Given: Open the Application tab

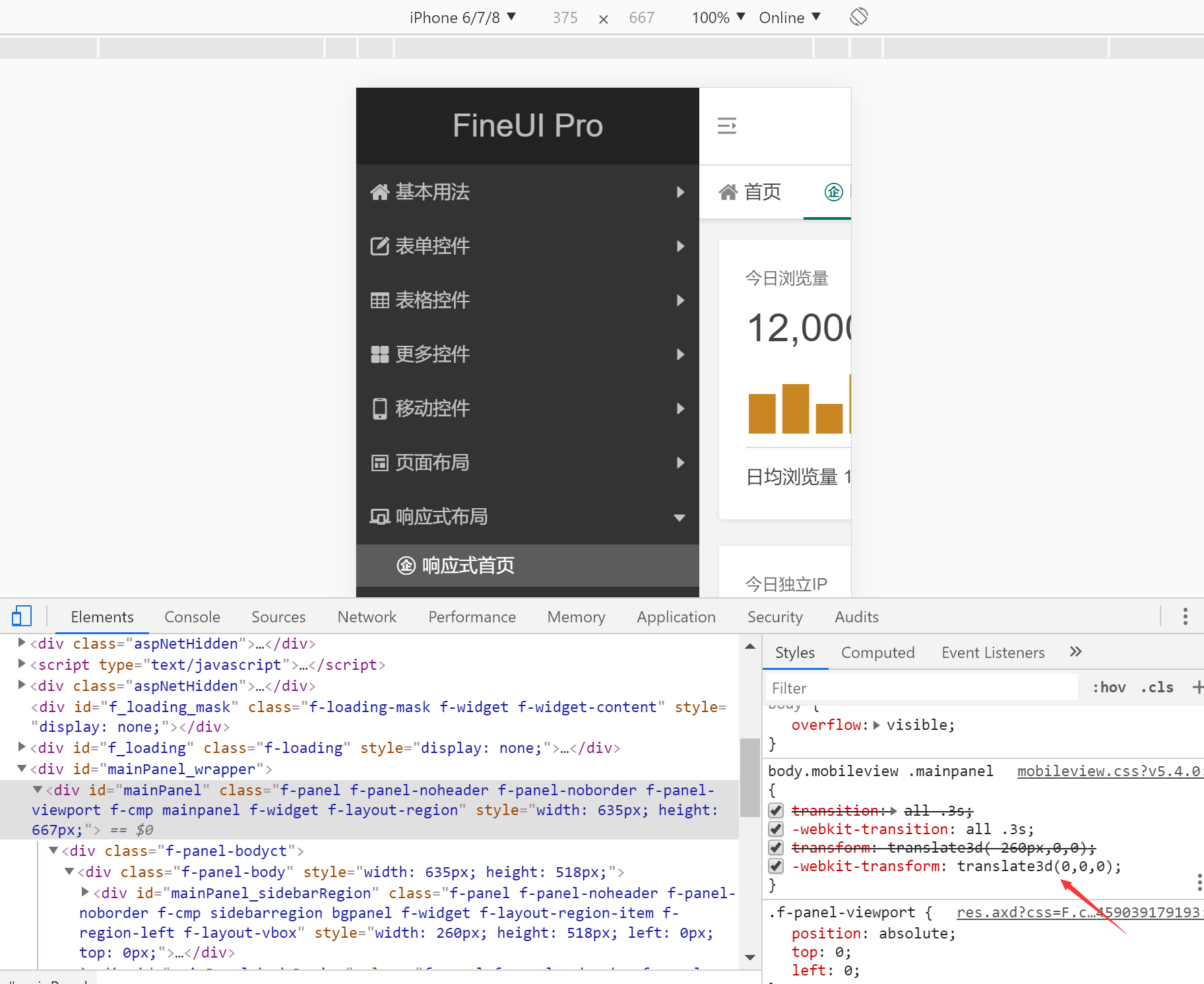Looking at the screenshot, I should (676, 616).
